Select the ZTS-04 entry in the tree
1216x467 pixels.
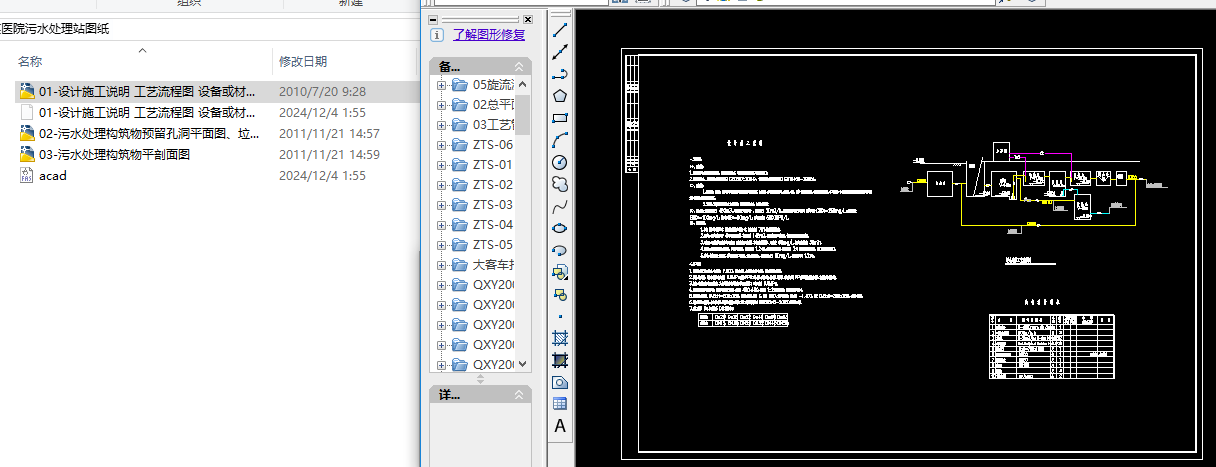pos(493,225)
